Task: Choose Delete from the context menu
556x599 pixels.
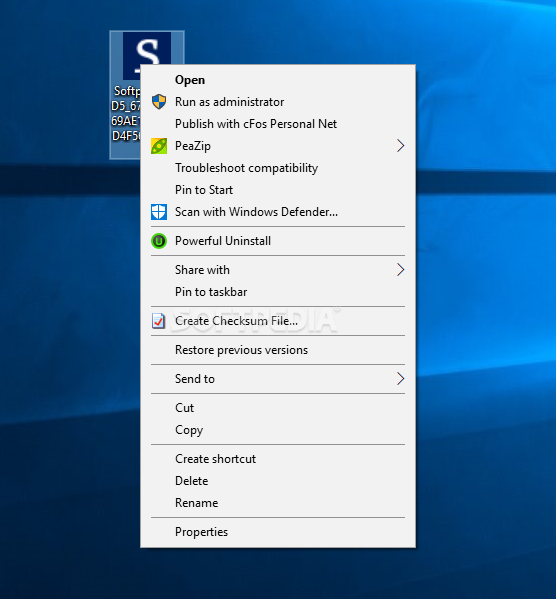Action: (x=278, y=481)
